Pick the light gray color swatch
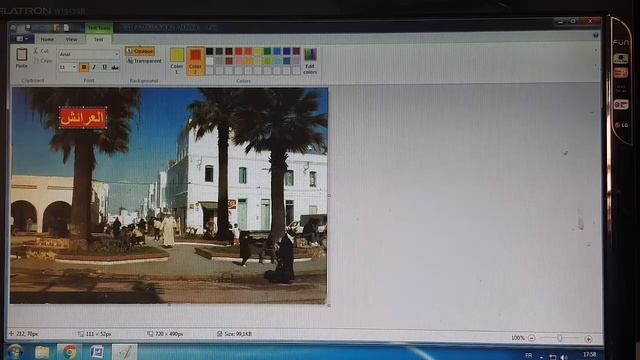Viewport: 640px width, 360px height. pyautogui.click(x=219, y=61)
